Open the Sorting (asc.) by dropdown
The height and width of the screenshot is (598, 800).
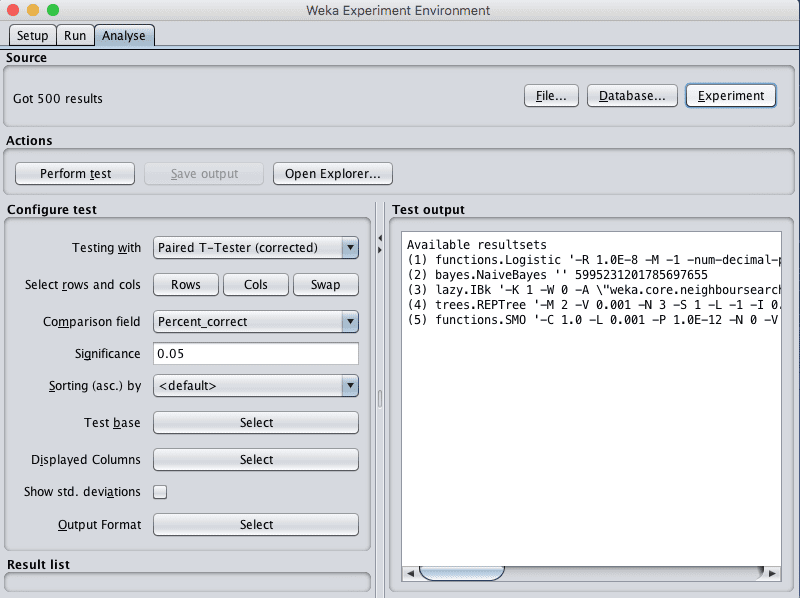(256, 386)
